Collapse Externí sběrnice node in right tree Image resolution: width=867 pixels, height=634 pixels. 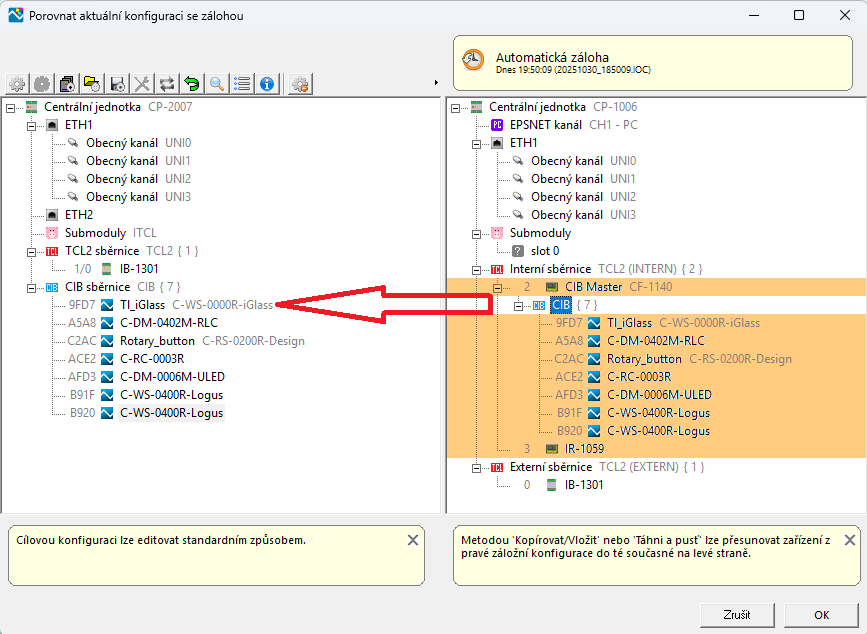click(476, 467)
